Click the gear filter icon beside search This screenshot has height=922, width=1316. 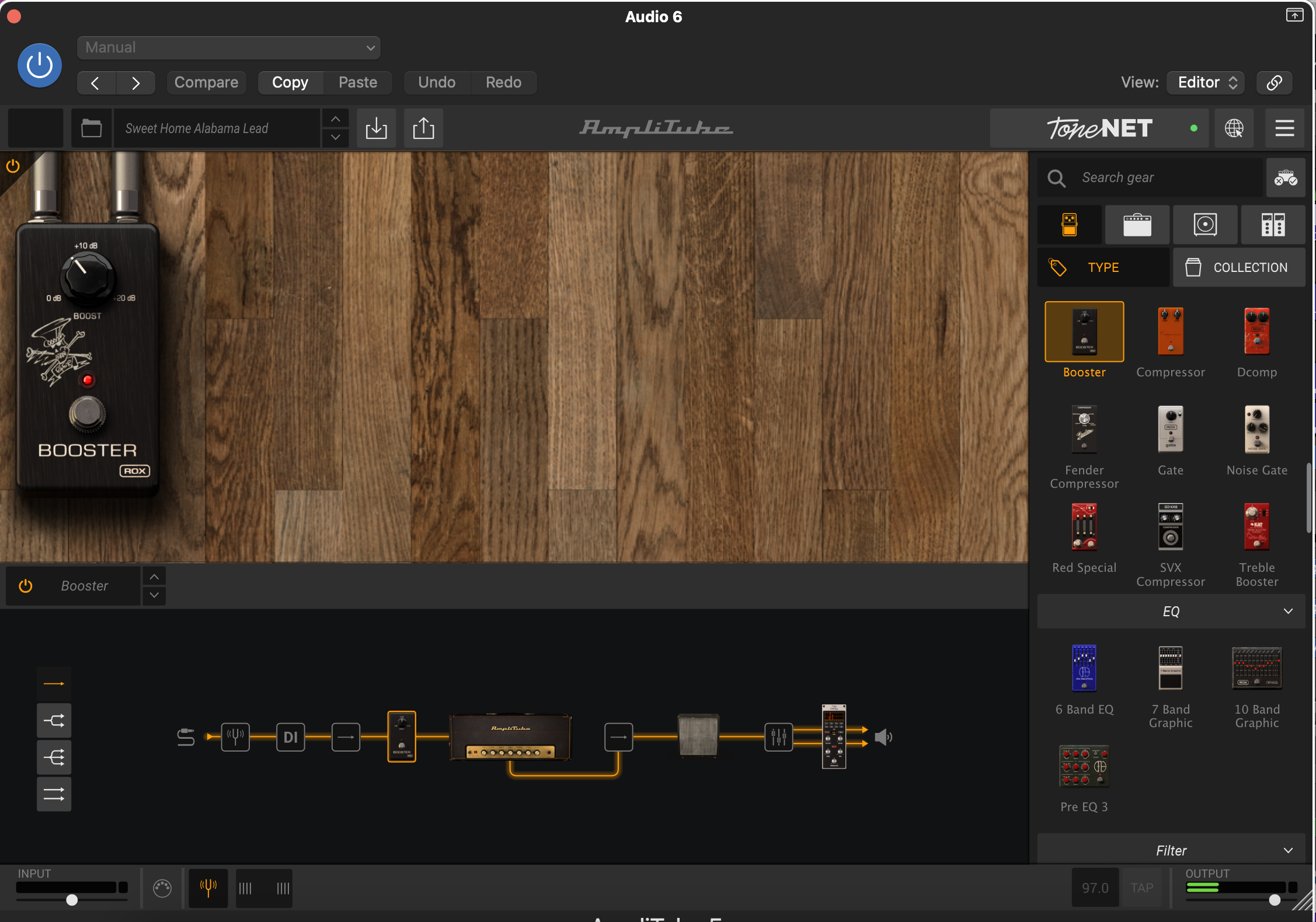pyautogui.click(x=1286, y=178)
